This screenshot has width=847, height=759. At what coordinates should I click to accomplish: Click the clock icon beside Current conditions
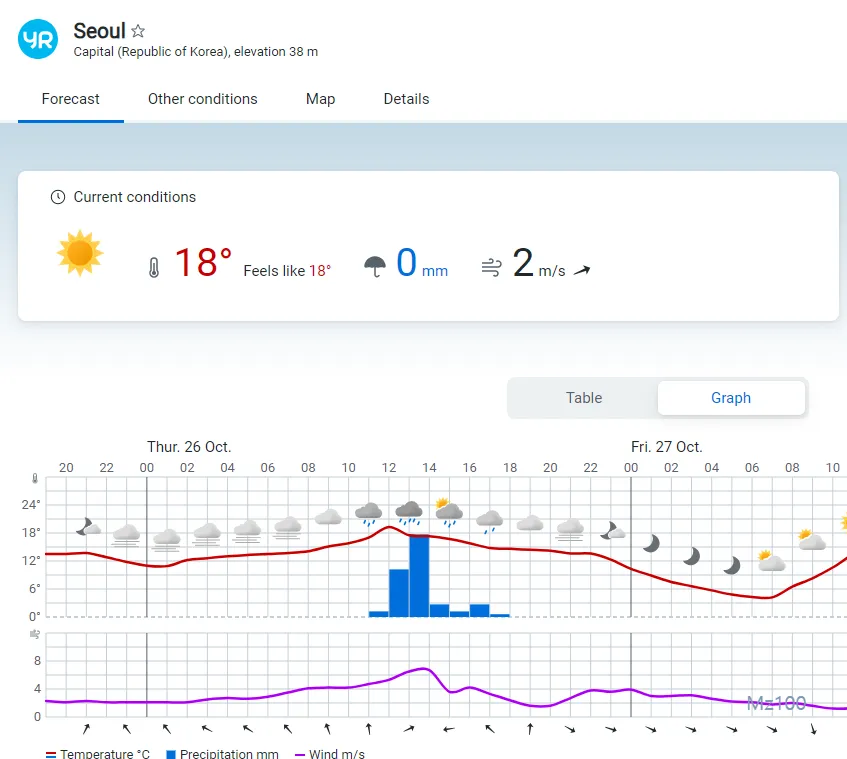(58, 197)
